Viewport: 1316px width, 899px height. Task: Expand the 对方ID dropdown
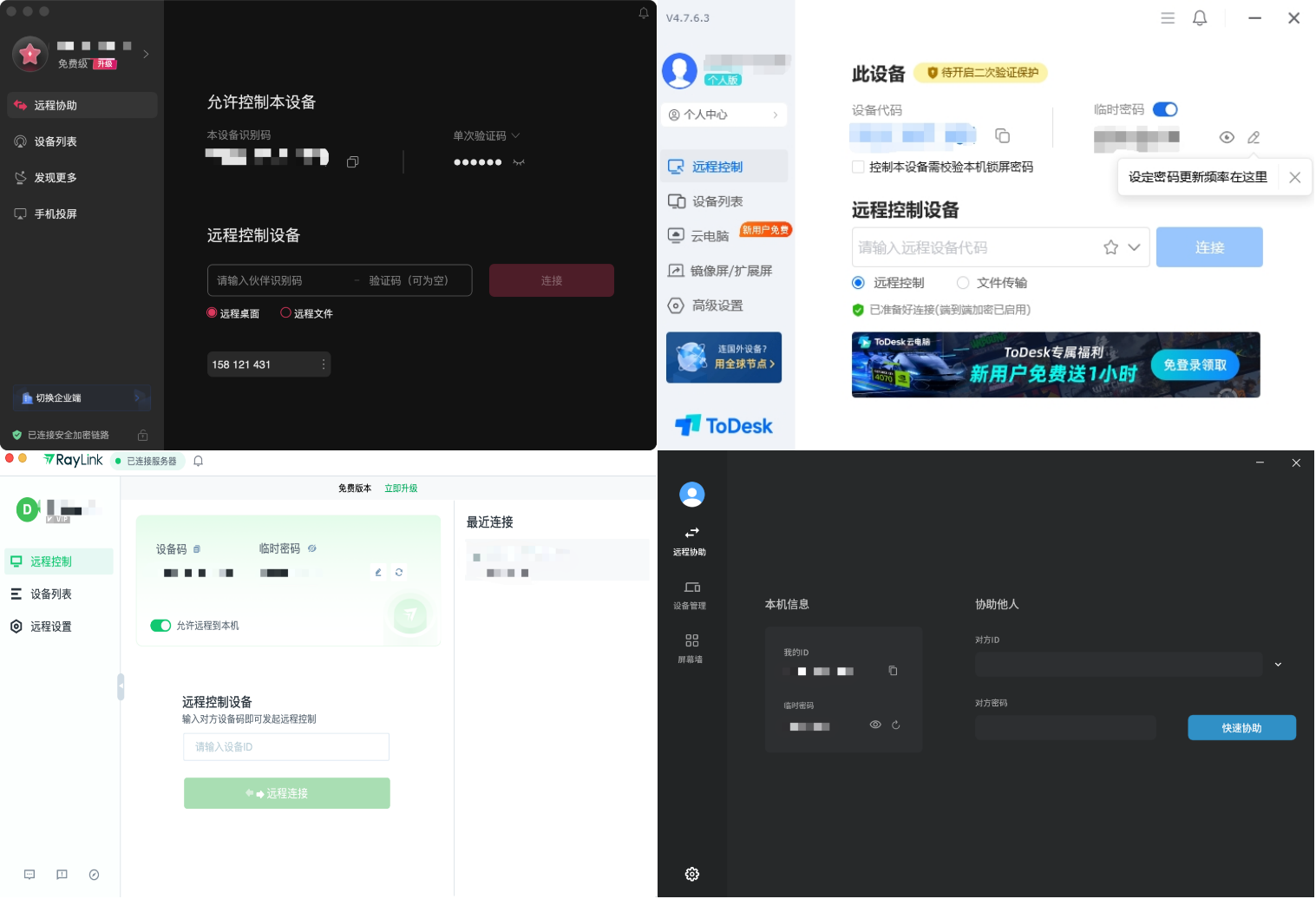(x=1278, y=664)
